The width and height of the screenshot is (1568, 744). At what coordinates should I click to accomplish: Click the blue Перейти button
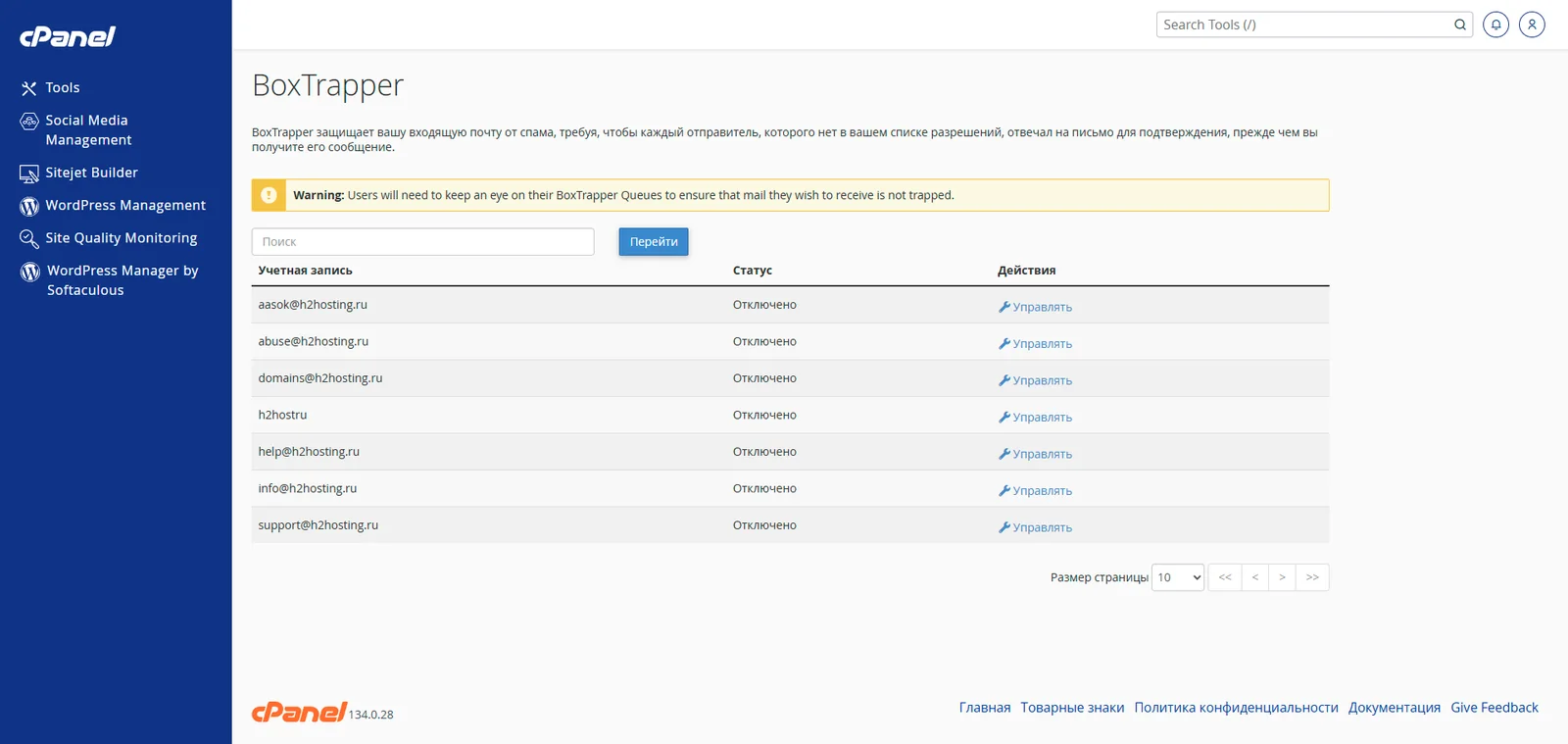(x=654, y=242)
